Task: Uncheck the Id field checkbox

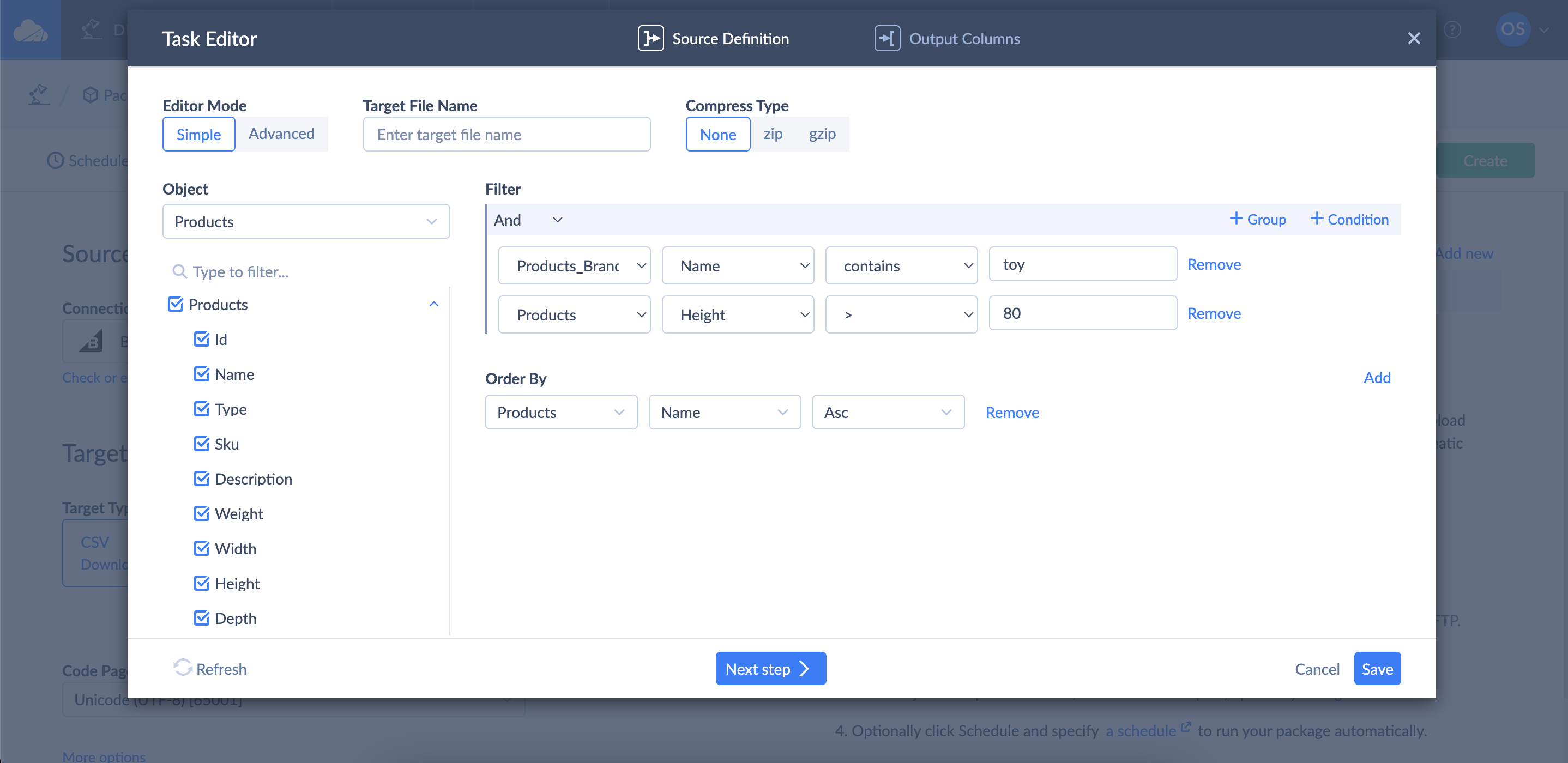Action: (202, 339)
